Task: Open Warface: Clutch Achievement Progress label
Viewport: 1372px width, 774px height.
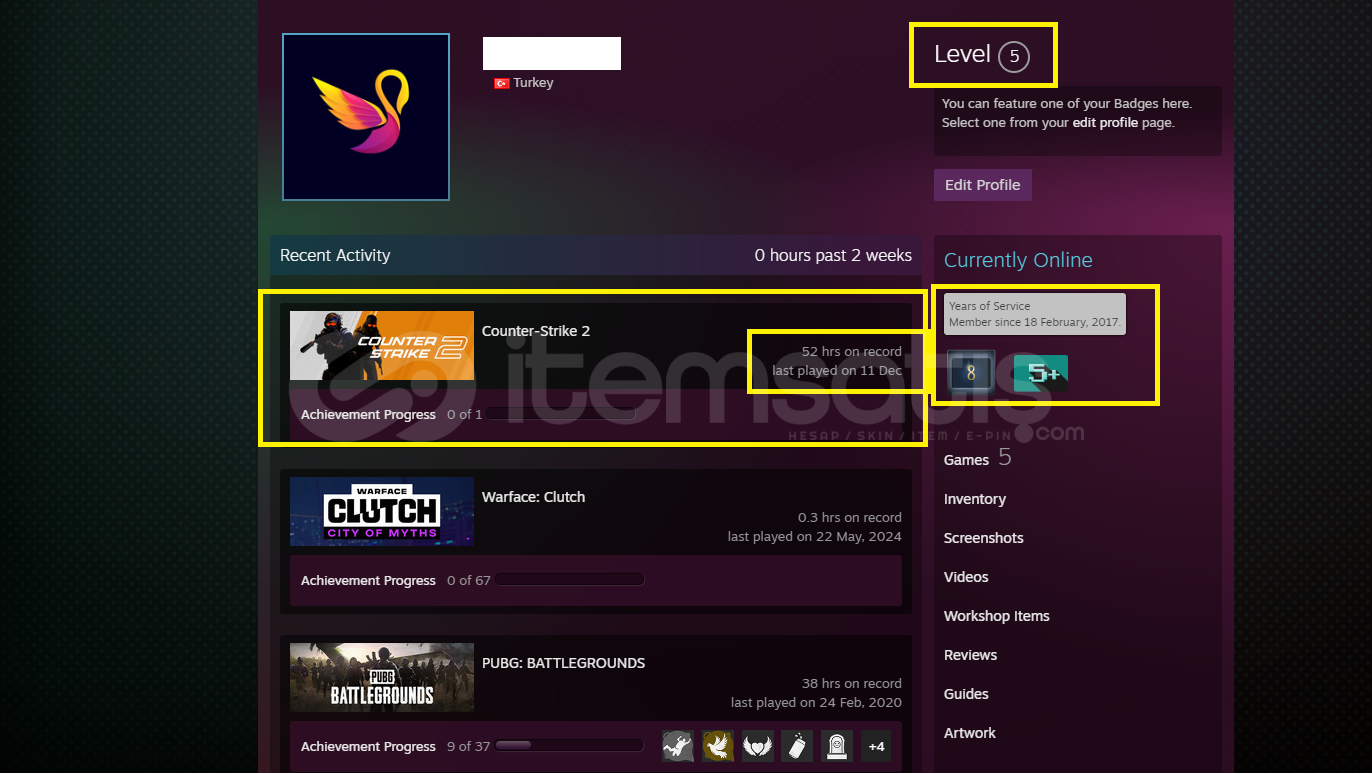Action: pyautogui.click(x=369, y=580)
